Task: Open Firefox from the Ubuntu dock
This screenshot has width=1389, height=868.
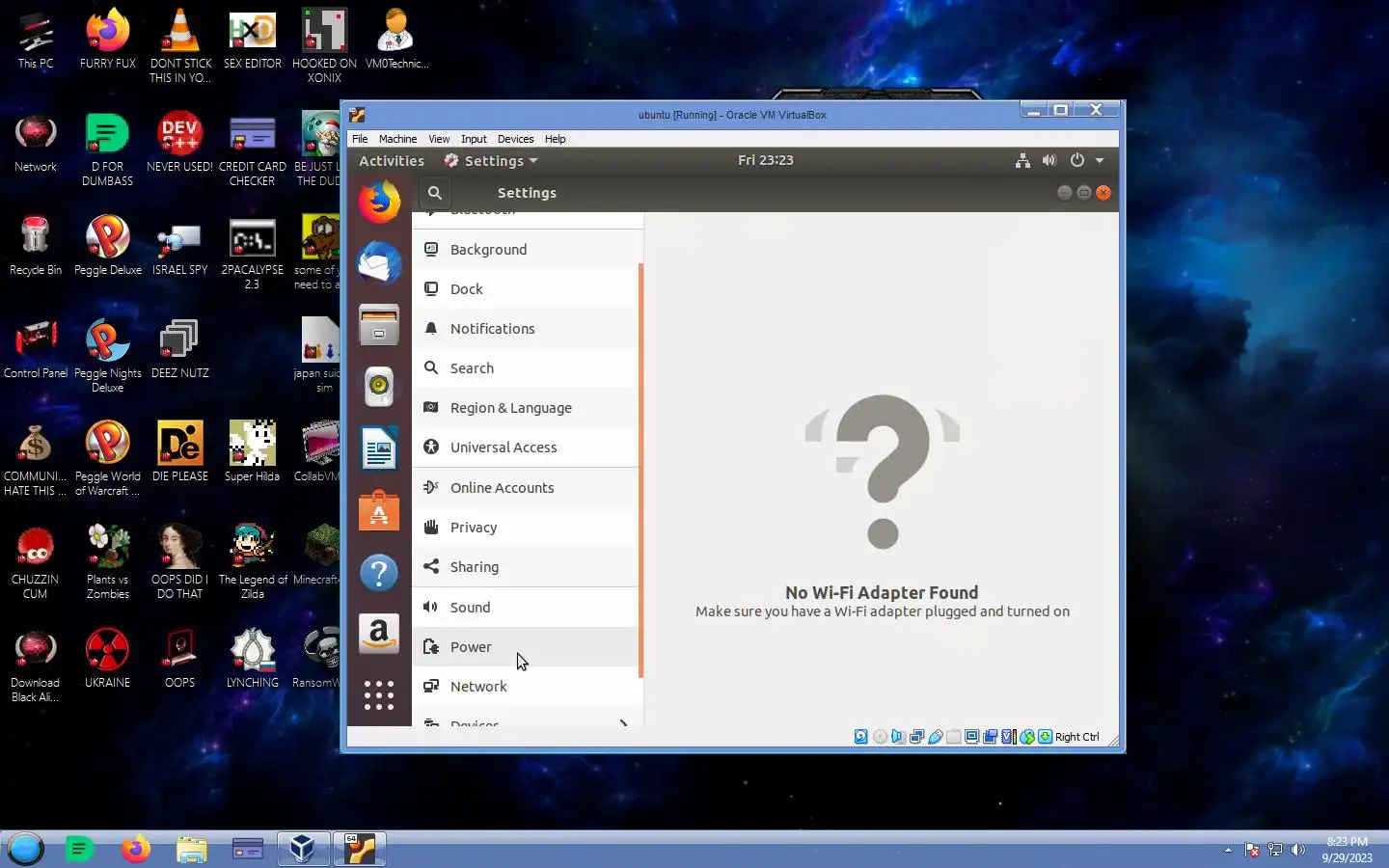Action: (379, 202)
